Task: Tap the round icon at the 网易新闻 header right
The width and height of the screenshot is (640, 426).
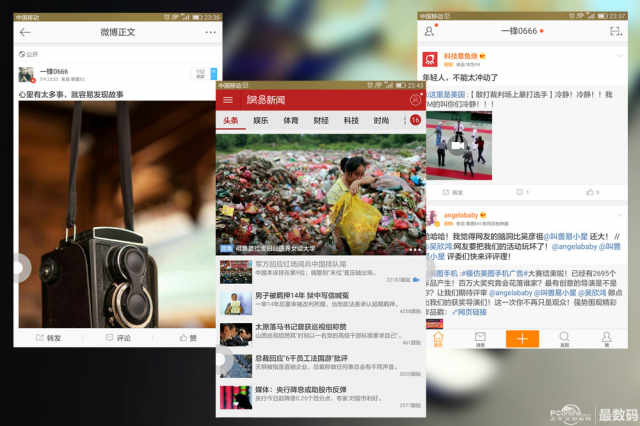Action: point(416,100)
